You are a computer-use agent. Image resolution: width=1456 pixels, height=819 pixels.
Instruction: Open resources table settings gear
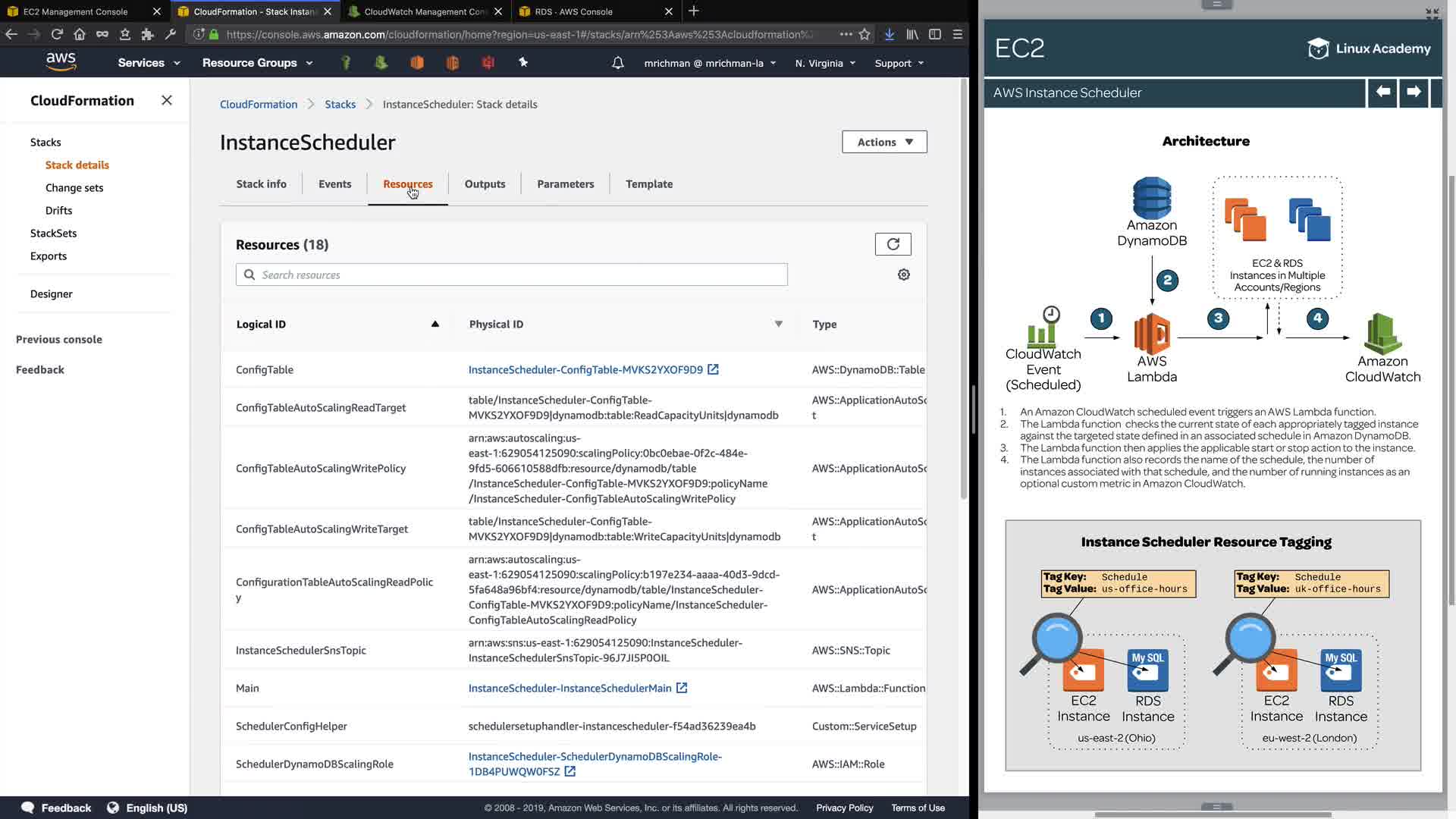click(x=903, y=275)
